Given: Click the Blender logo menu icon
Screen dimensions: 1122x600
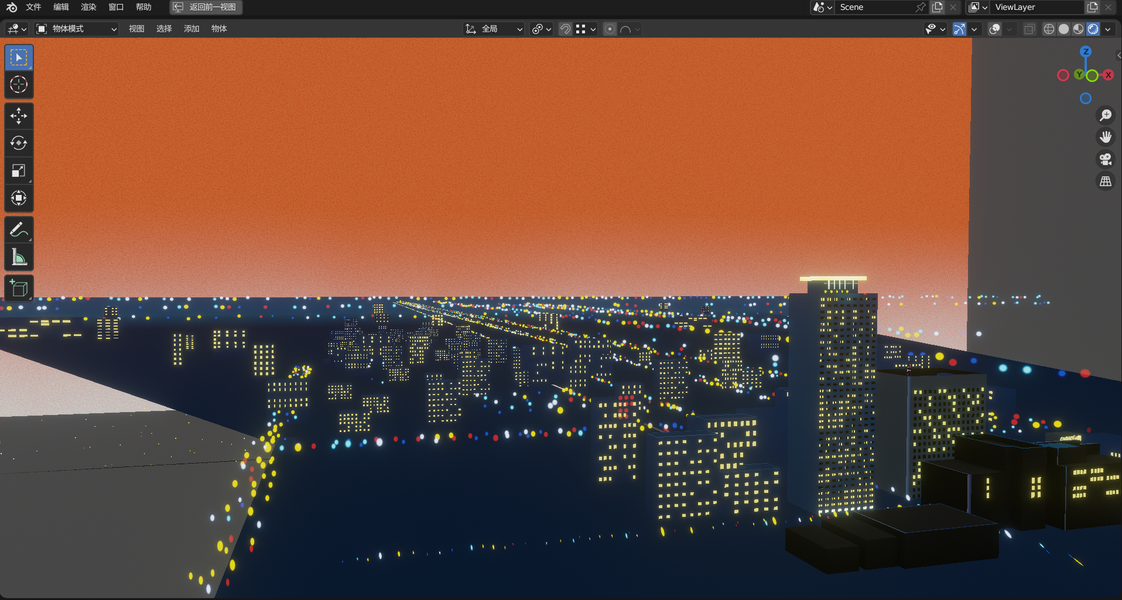Looking at the screenshot, I should click(11, 7).
